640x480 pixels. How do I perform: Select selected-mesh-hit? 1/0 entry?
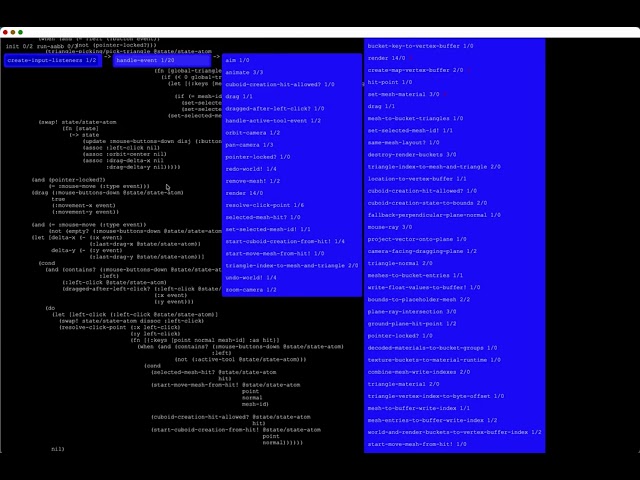pos(263,218)
